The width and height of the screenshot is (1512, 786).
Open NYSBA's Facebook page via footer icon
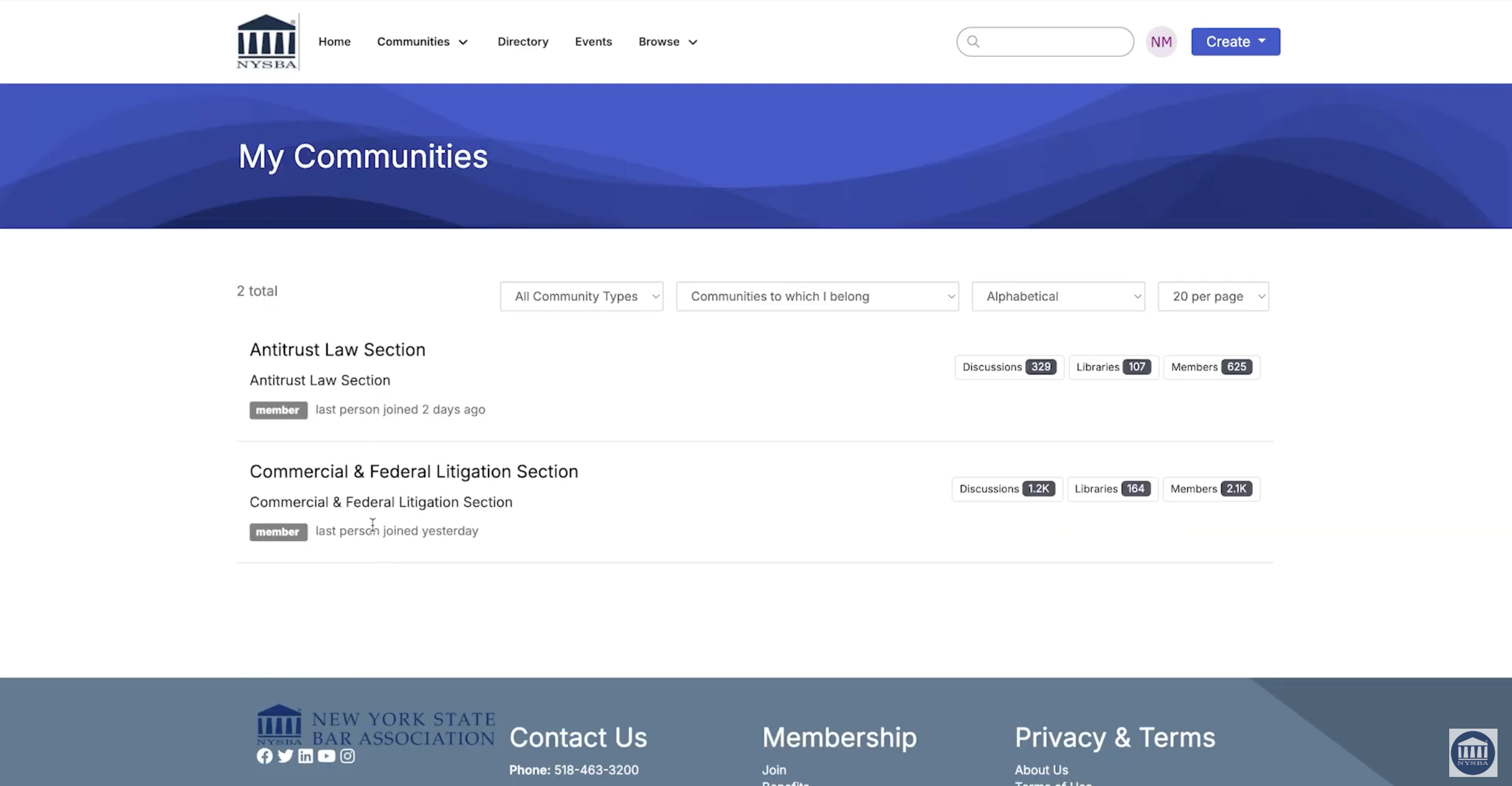tap(265, 756)
